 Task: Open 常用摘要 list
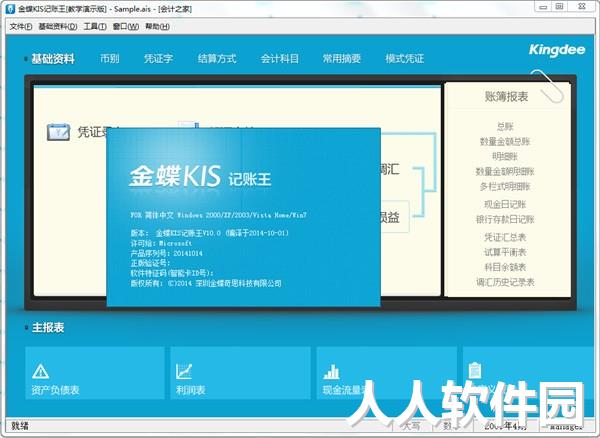pyautogui.click(x=342, y=59)
